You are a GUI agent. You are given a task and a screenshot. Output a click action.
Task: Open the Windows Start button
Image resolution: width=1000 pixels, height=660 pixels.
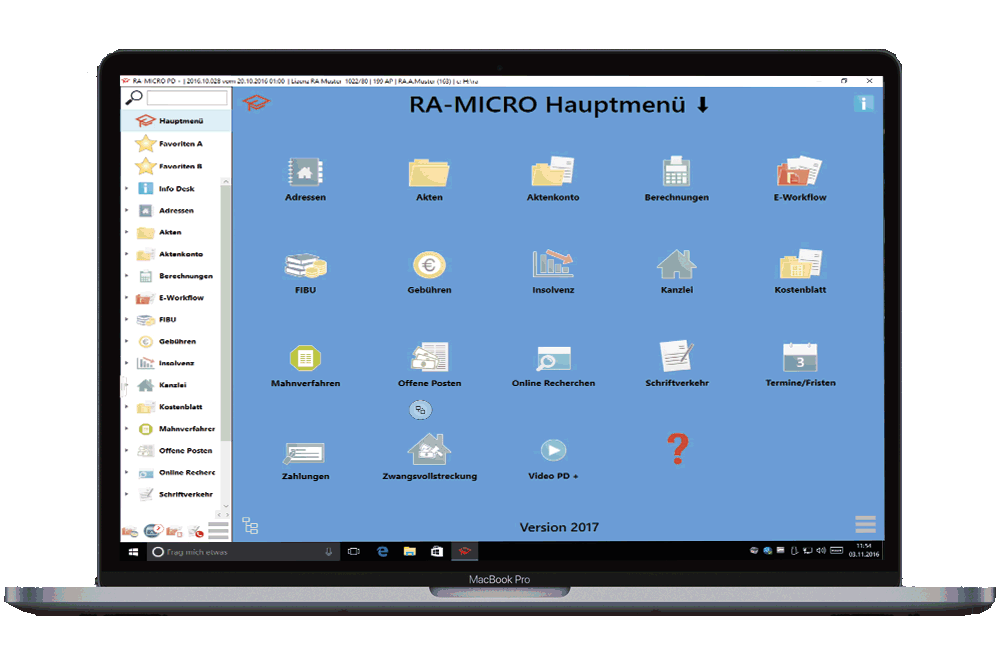(133, 552)
